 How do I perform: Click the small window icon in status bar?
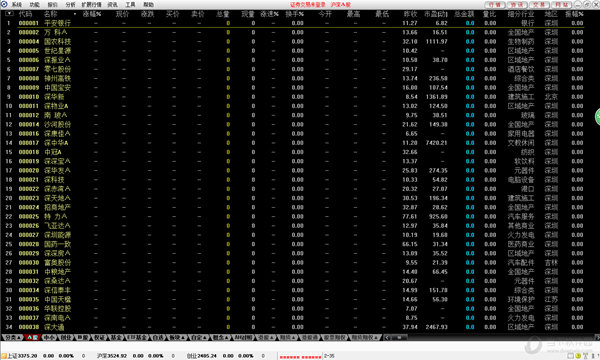pyautogui.click(x=571, y=356)
